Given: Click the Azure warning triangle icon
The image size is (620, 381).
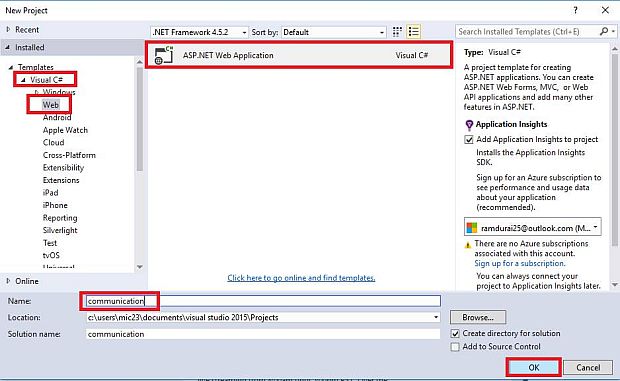Looking at the screenshot, I should [468, 245].
